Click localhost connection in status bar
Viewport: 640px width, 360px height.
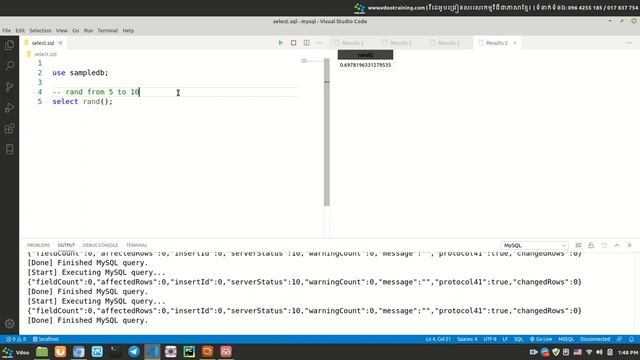click(x=46, y=339)
